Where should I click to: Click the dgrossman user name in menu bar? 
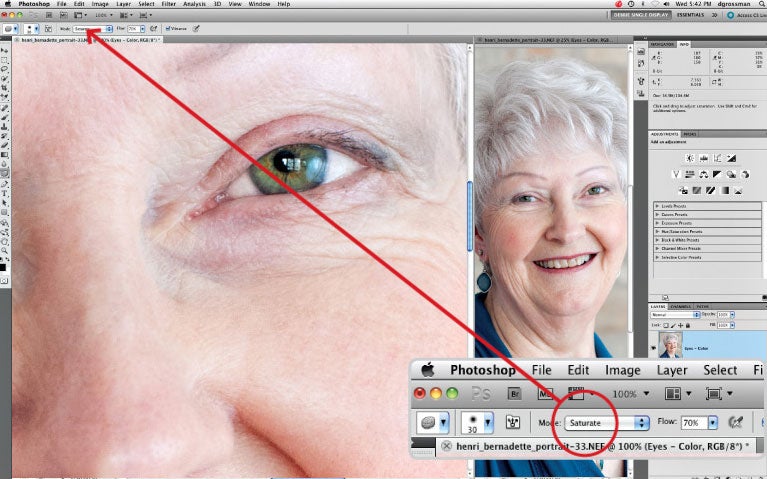(x=733, y=4)
